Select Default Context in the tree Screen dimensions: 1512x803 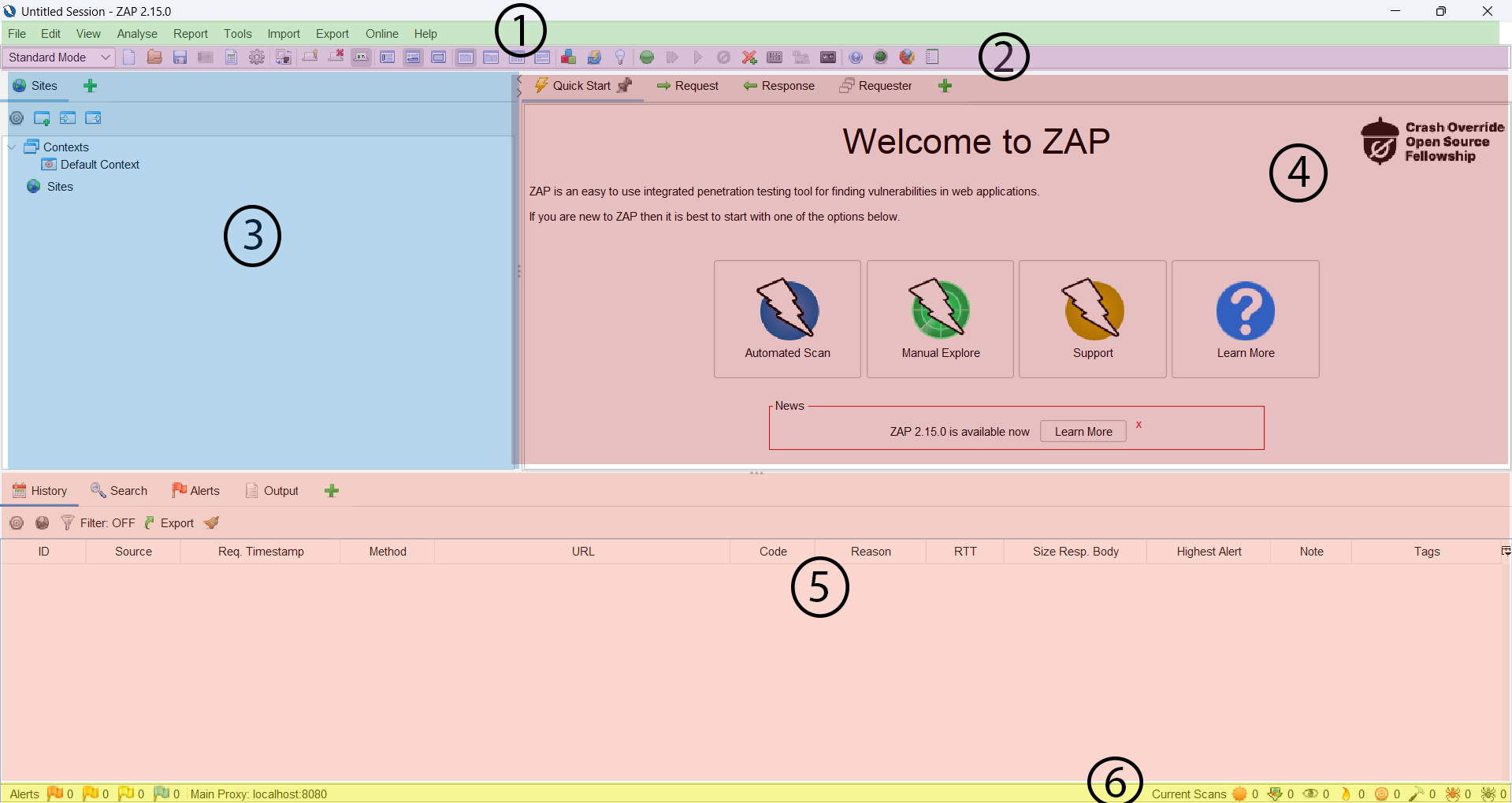91,165
